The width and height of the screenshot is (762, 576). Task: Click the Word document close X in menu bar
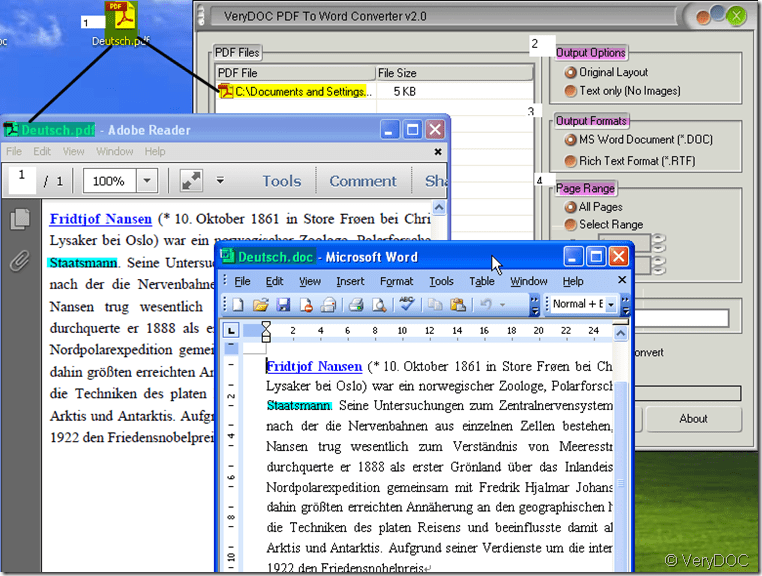(622, 280)
